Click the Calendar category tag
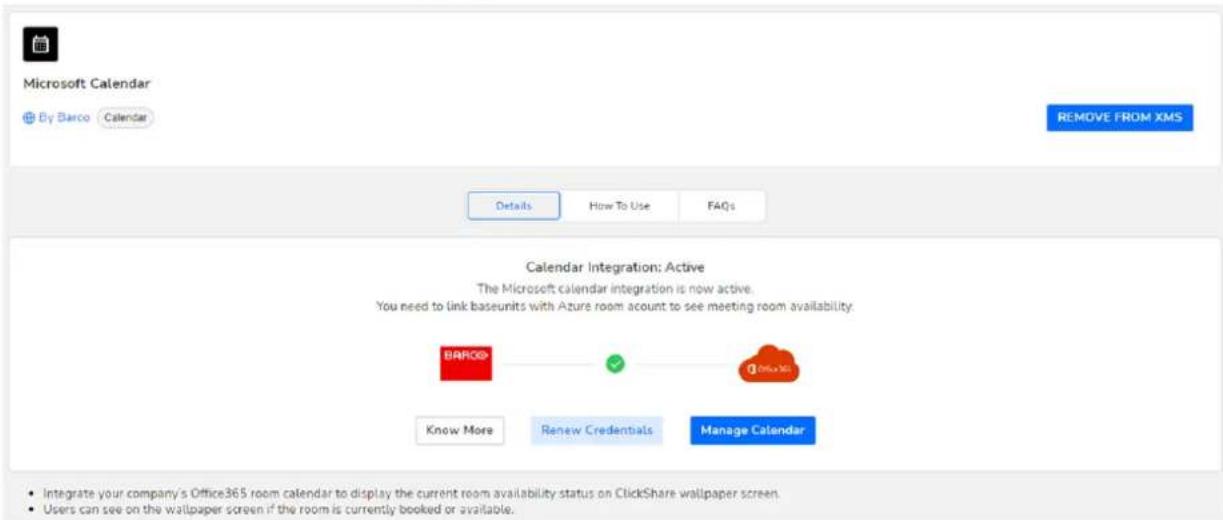The height and width of the screenshot is (520, 1223). 125,118
